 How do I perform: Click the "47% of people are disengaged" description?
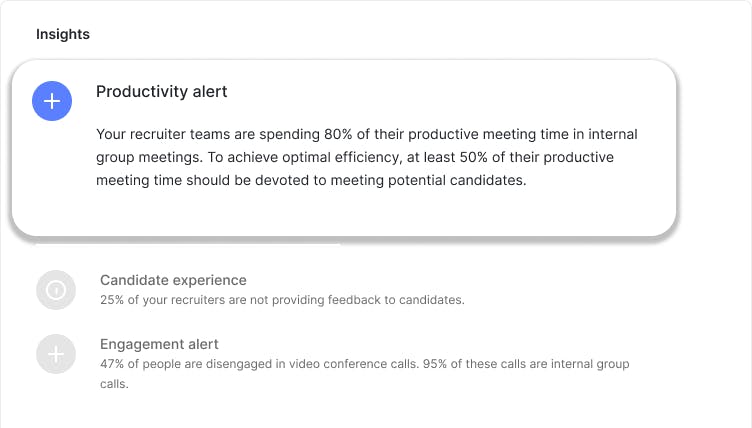pyautogui.click(x=364, y=363)
